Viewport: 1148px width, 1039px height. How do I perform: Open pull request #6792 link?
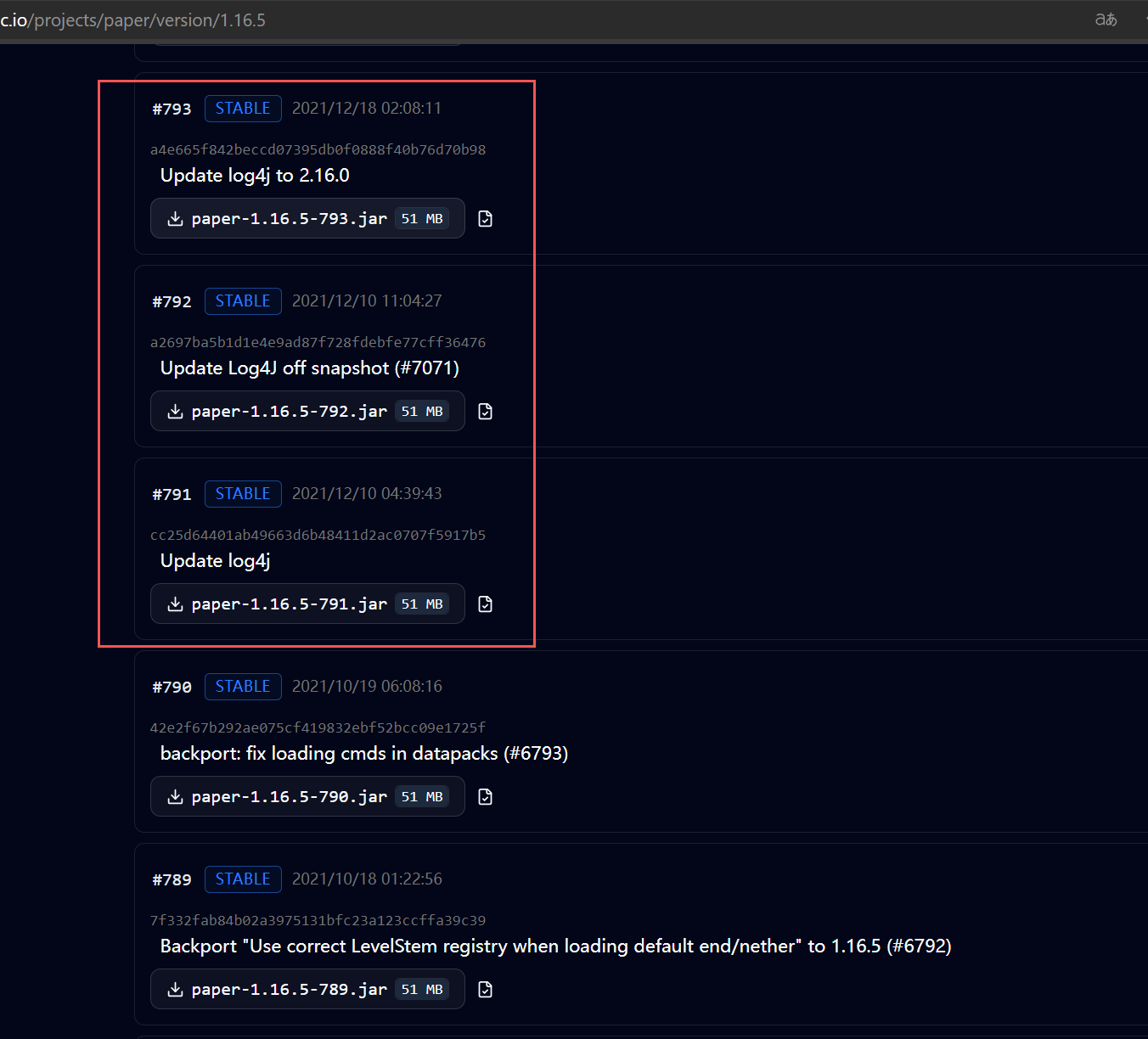pyautogui.click(x=919, y=946)
